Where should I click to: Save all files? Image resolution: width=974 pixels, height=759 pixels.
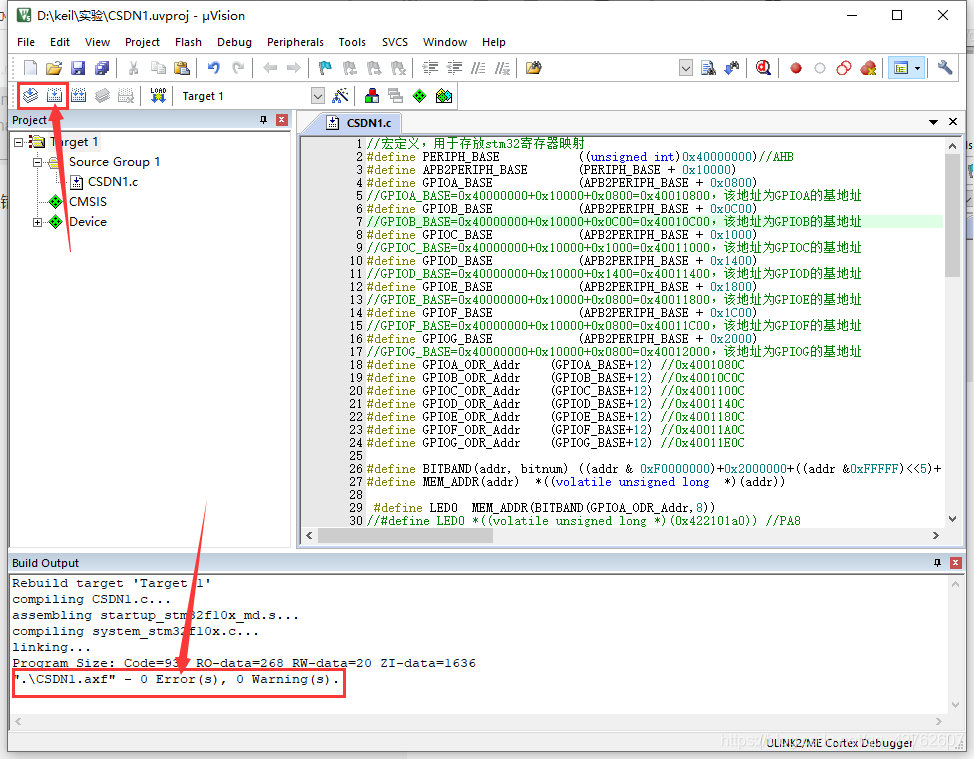102,68
